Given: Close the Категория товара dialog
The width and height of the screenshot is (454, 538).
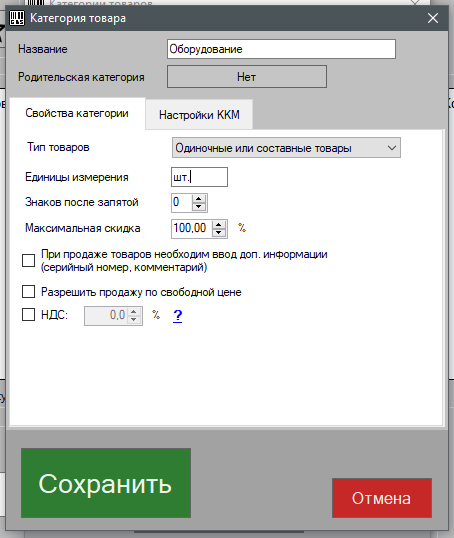Looking at the screenshot, I should (x=433, y=18).
